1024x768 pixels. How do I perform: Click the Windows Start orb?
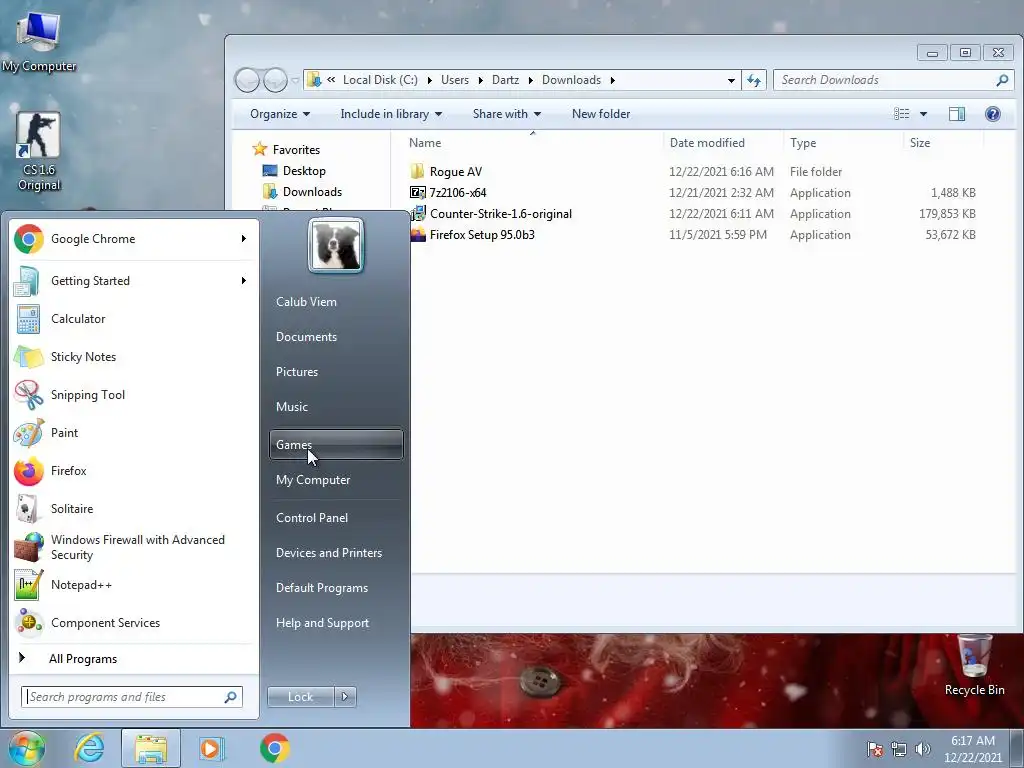click(26, 748)
